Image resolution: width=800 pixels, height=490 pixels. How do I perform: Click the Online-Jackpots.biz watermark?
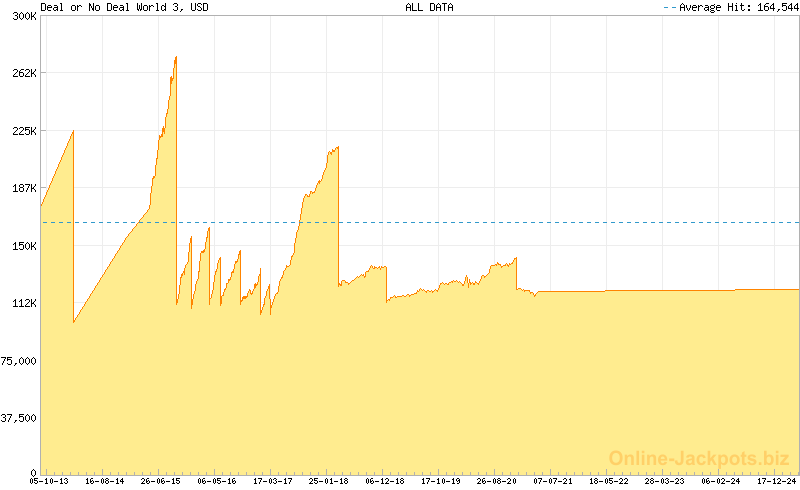coord(699,458)
